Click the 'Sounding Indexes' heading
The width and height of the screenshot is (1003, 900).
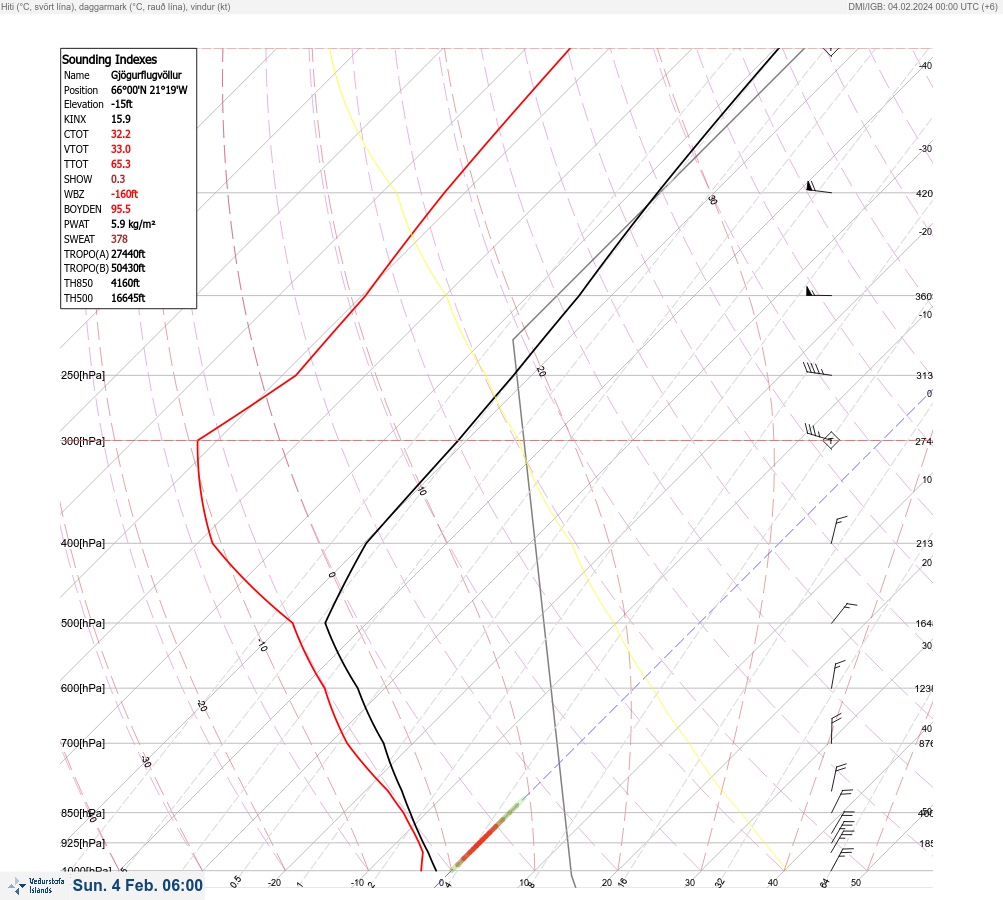coord(109,59)
